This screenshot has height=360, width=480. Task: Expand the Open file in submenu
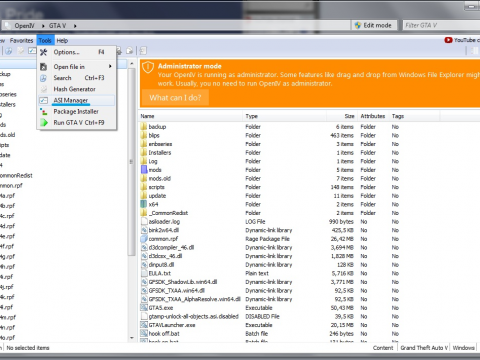[x=77, y=67]
